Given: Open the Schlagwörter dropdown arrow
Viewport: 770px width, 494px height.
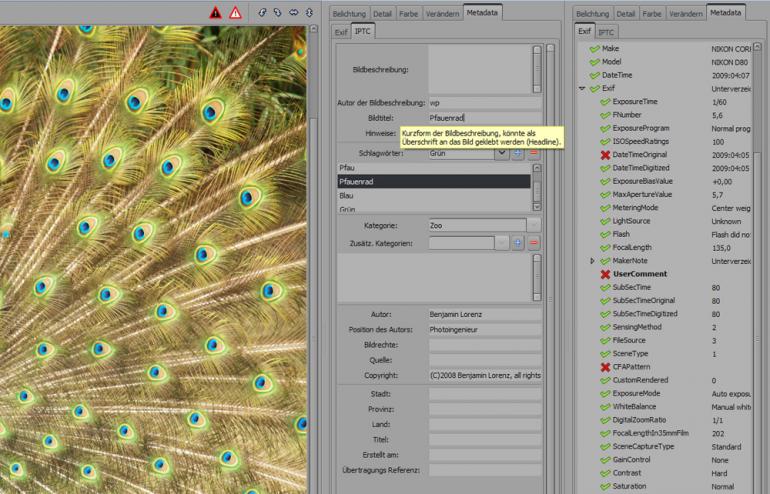Looking at the screenshot, I should [501, 153].
